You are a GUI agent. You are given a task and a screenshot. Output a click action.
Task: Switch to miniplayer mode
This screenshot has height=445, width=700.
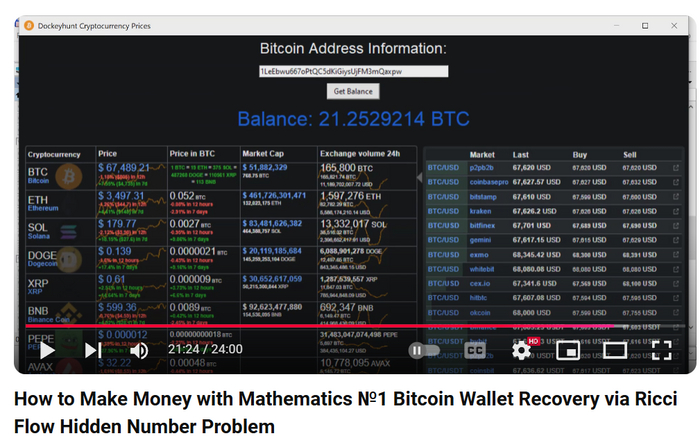point(568,350)
